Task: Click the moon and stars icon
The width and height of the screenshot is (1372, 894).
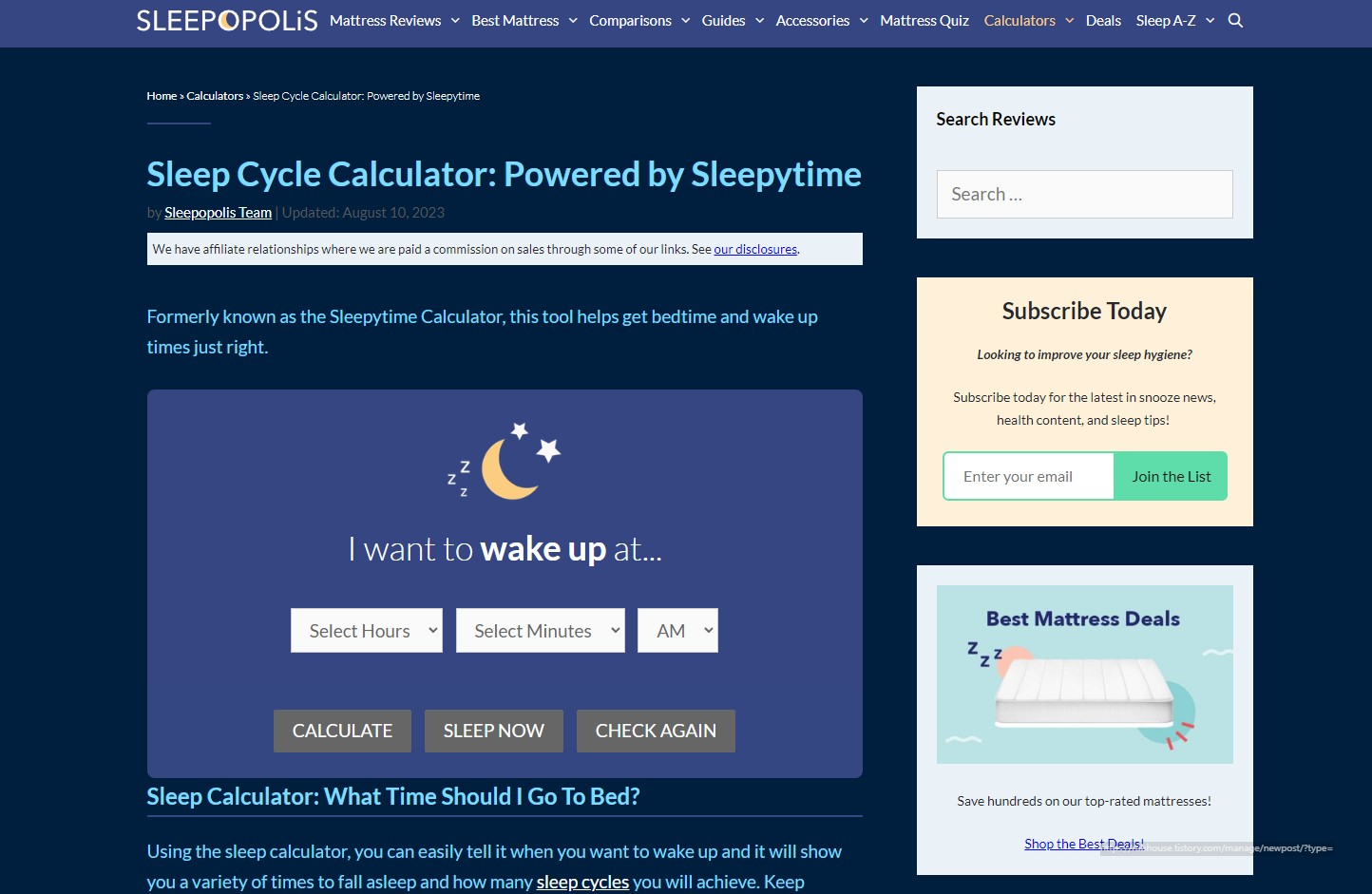Action: [x=505, y=461]
